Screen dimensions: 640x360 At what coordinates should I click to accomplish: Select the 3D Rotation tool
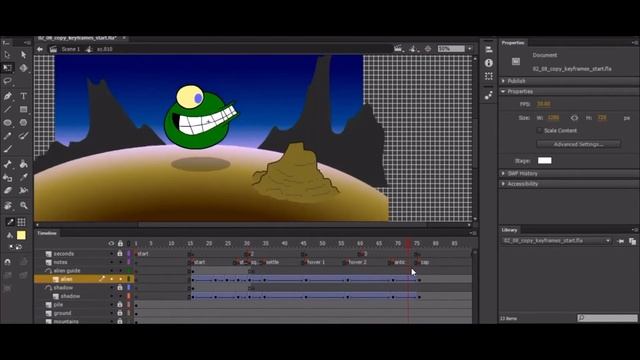coord(23,68)
